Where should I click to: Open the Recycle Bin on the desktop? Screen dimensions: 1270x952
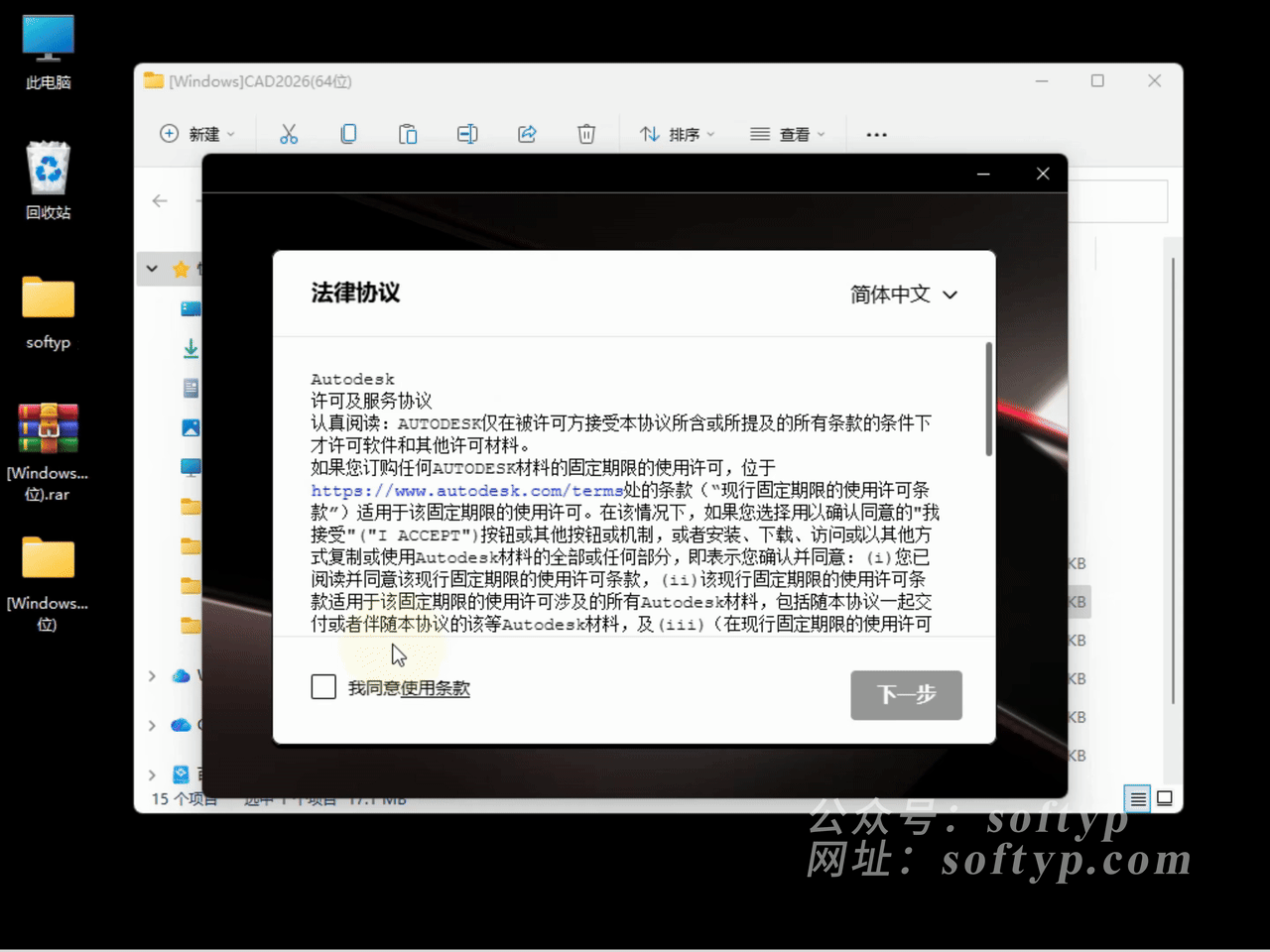pyautogui.click(x=47, y=169)
